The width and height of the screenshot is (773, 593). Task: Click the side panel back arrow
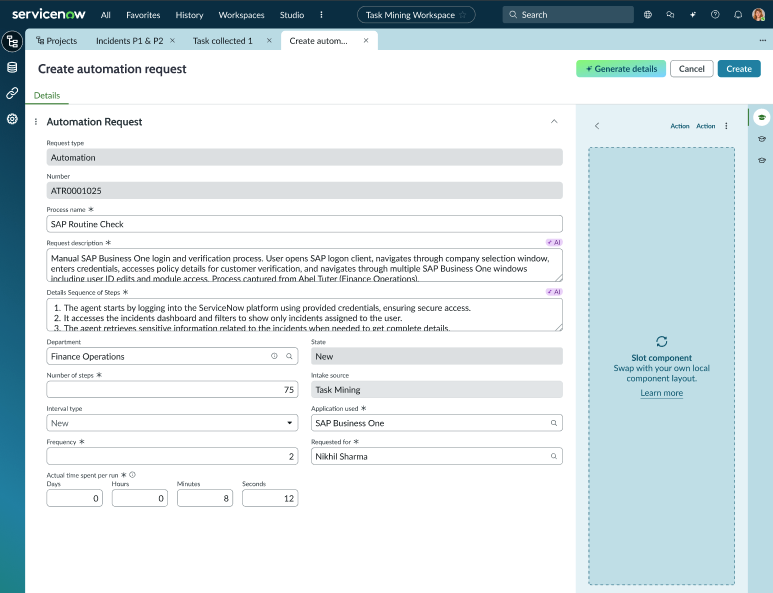597,126
